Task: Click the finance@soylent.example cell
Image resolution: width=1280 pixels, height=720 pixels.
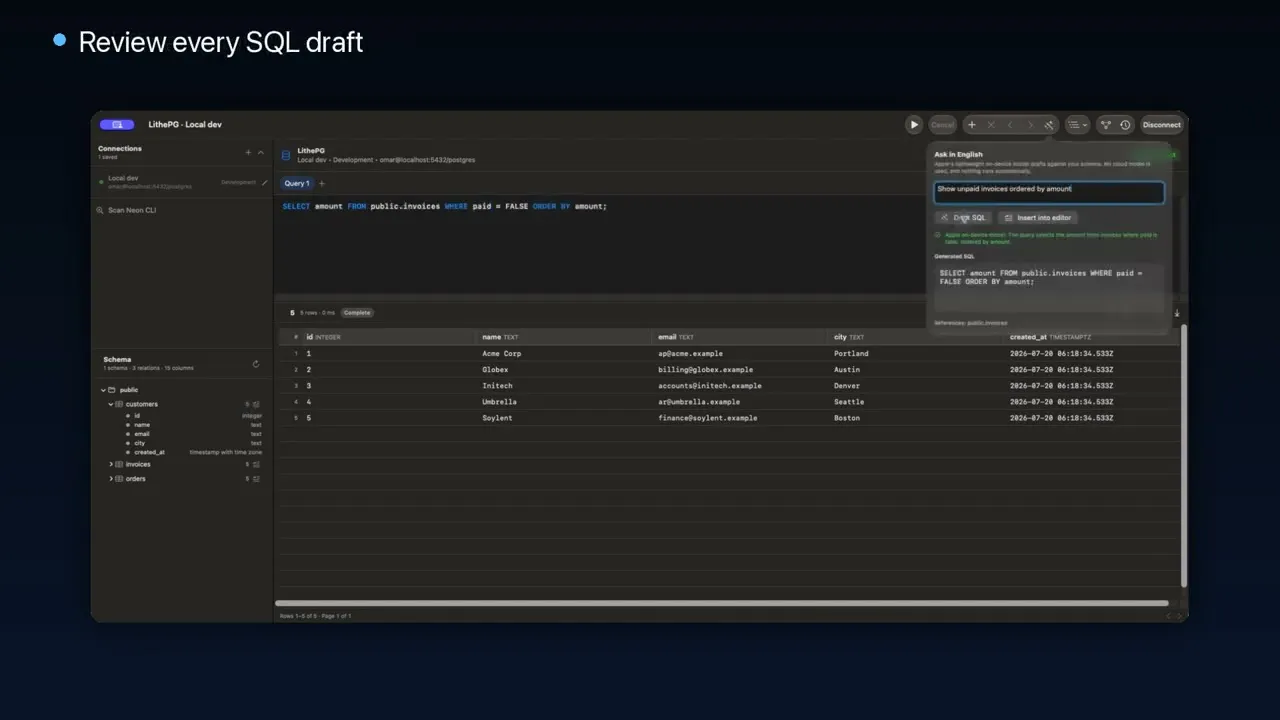Action: click(x=707, y=418)
